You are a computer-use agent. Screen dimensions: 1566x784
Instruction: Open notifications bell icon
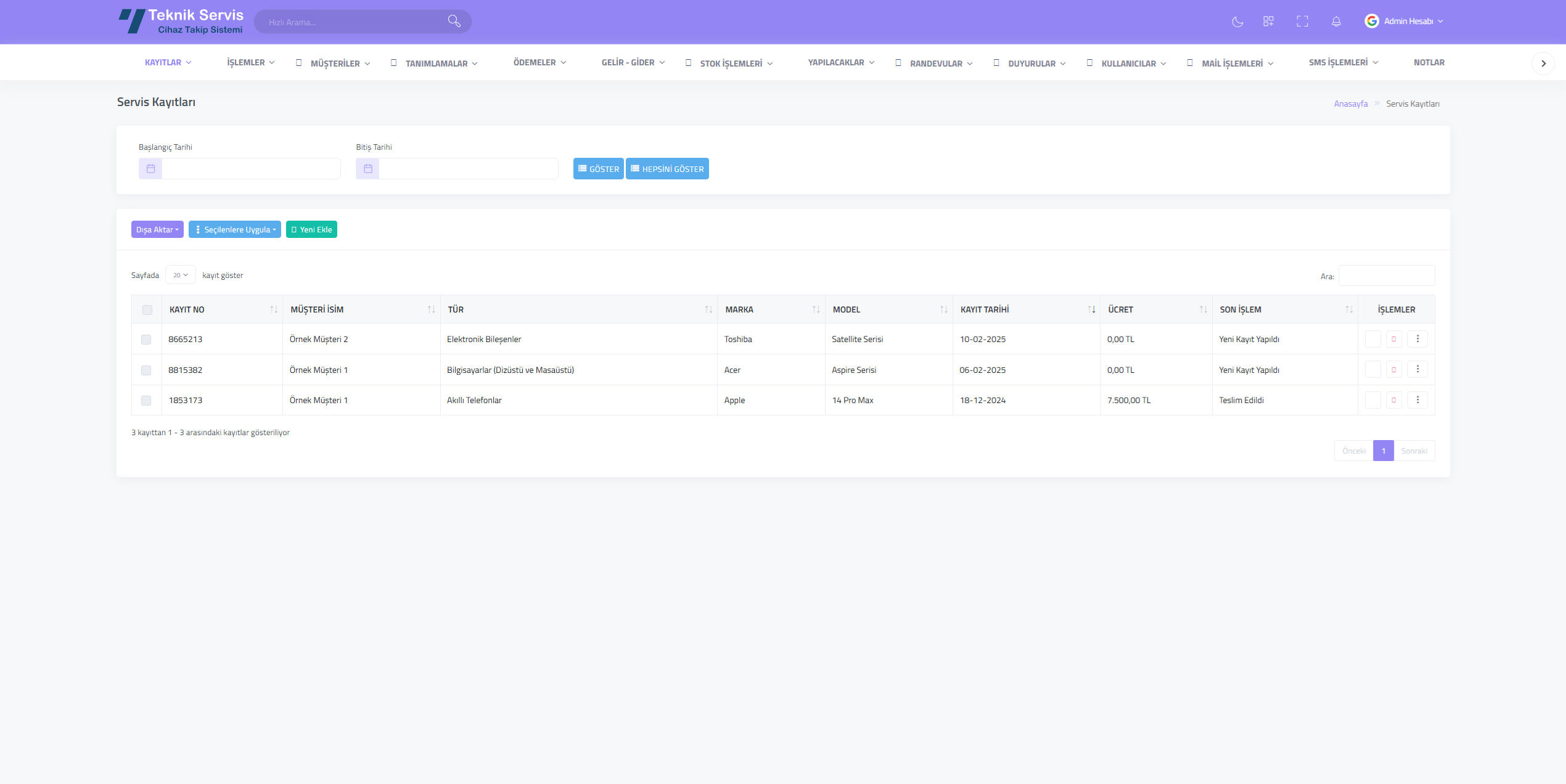click(1336, 22)
